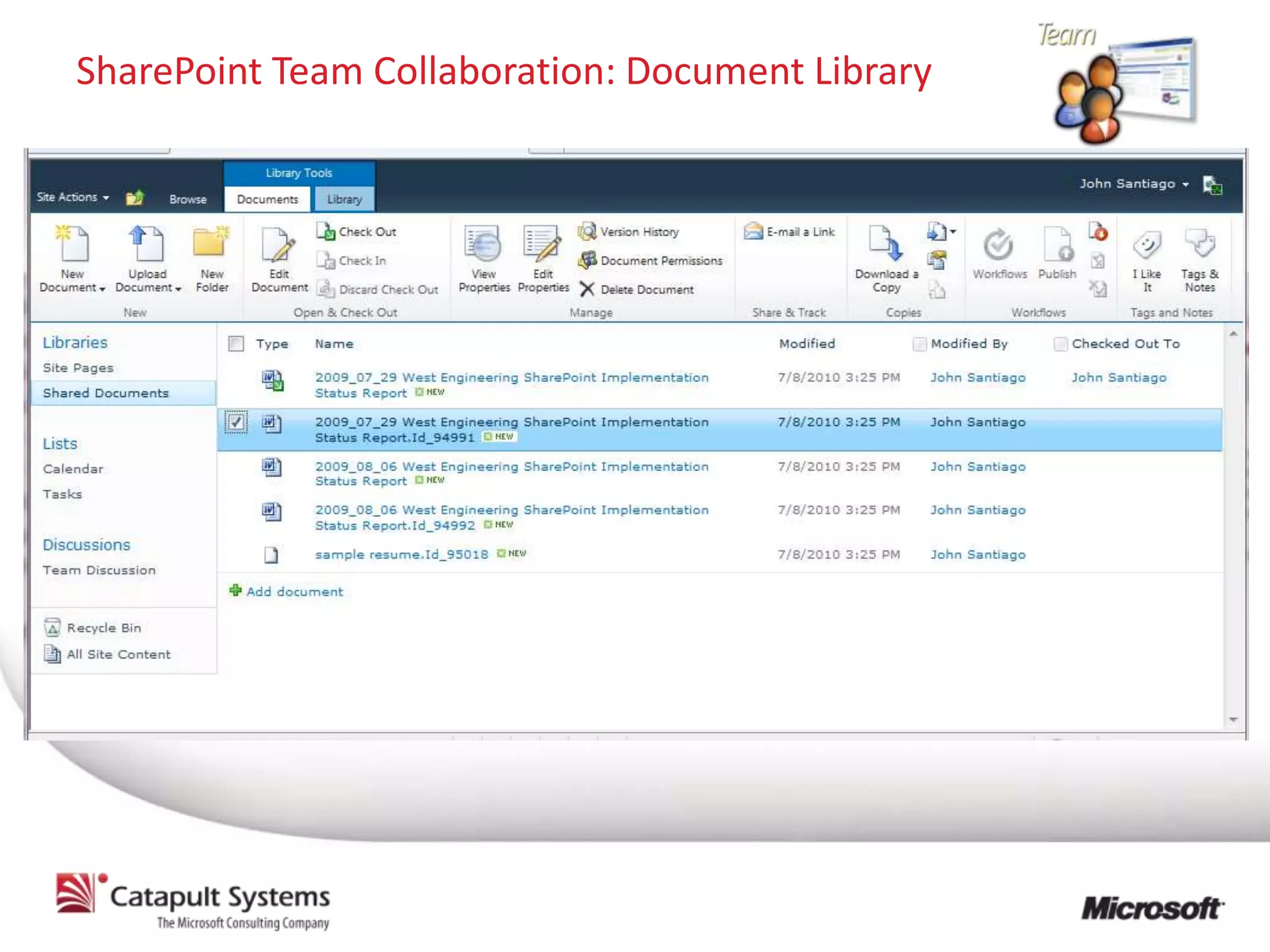1270x952 pixels.
Task: Switch to the Browse tab
Action: point(188,199)
